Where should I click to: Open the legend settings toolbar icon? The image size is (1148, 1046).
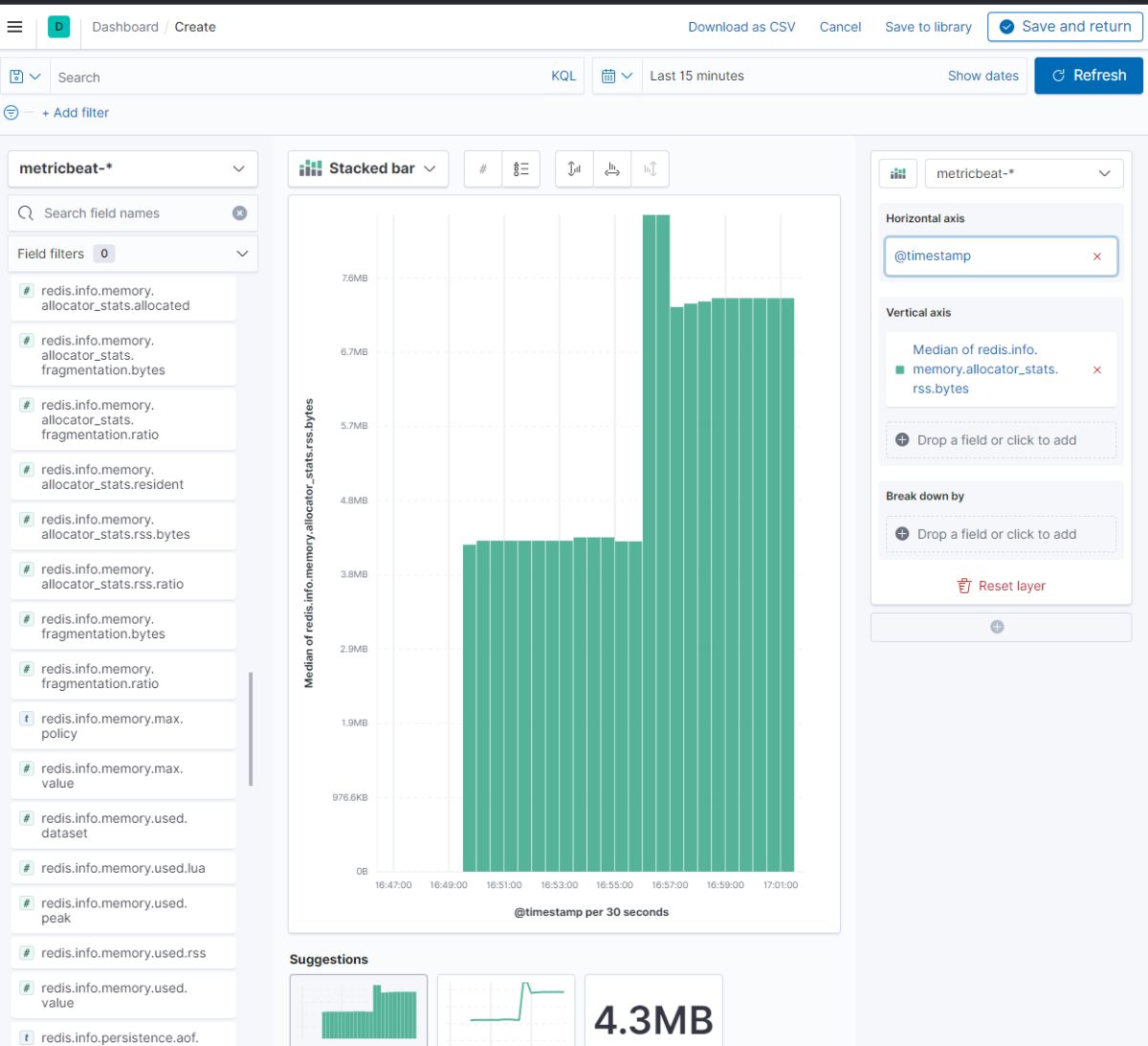pos(520,169)
